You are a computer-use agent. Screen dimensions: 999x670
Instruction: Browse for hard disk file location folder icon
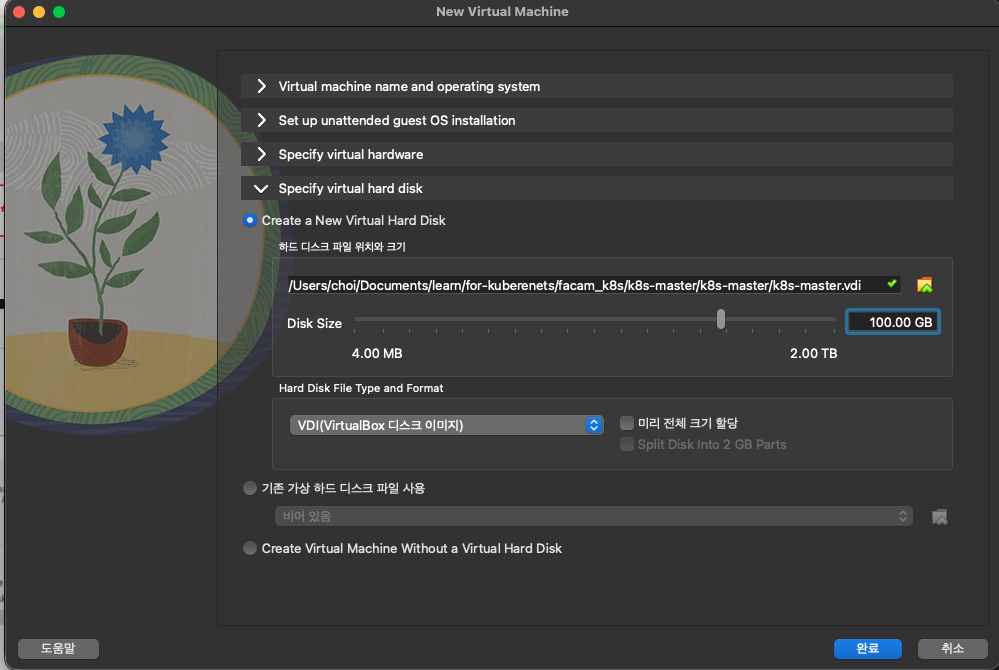coord(924,285)
